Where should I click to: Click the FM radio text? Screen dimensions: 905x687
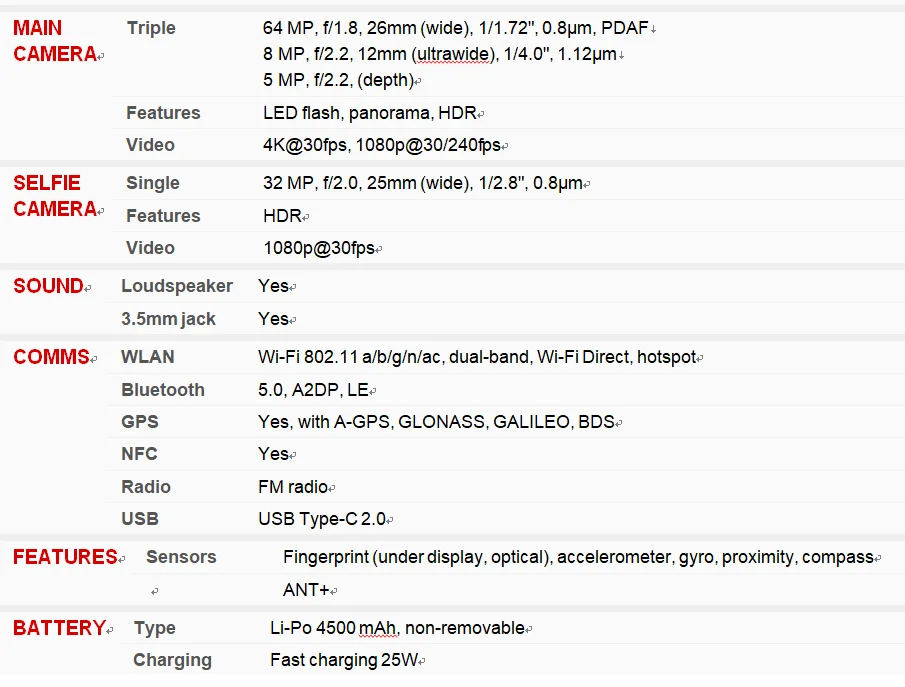pyautogui.click(x=293, y=487)
